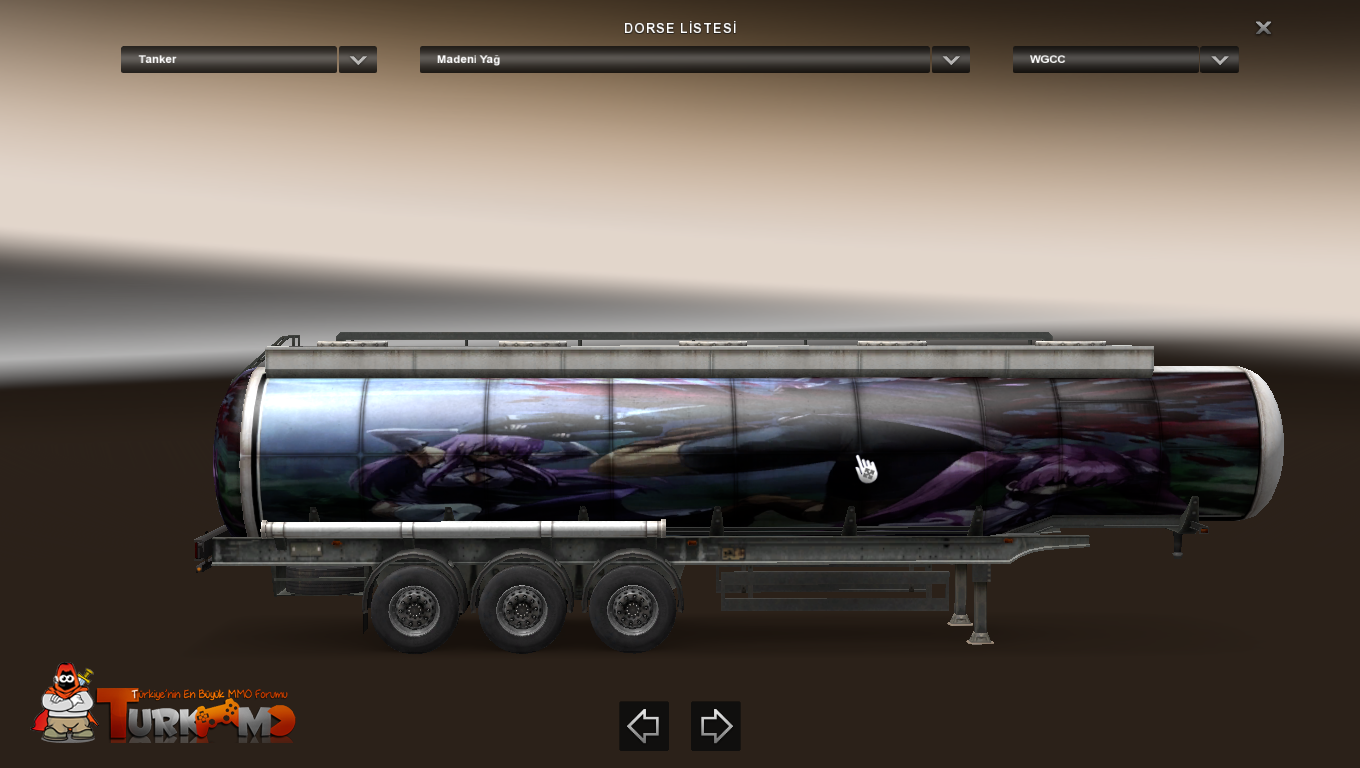The image size is (1360, 768).
Task: Click the Dorse Listesi title text
Action: point(680,28)
